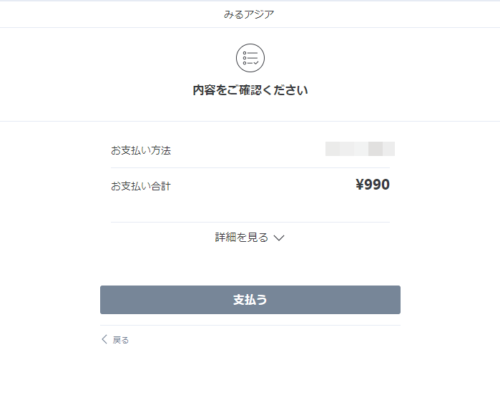Click the back arrow chevron icon
This screenshot has width=500, height=395.
point(104,339)
